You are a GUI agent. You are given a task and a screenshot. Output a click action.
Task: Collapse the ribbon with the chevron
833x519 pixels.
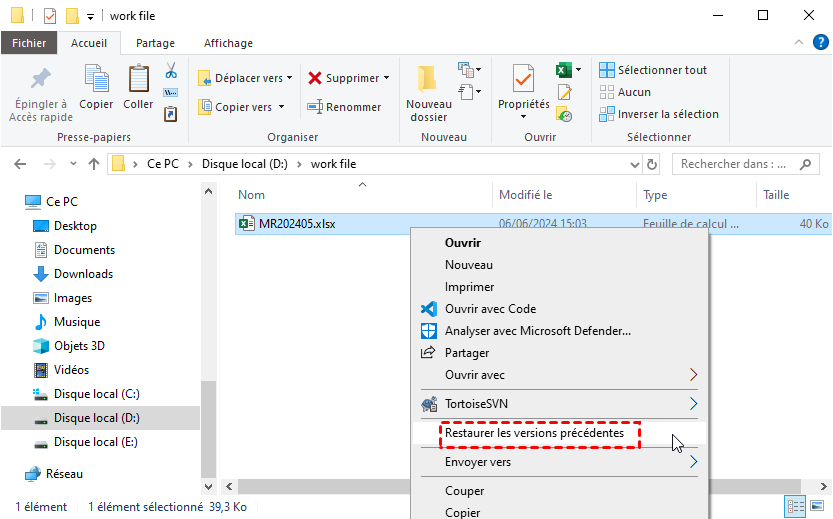798,42
